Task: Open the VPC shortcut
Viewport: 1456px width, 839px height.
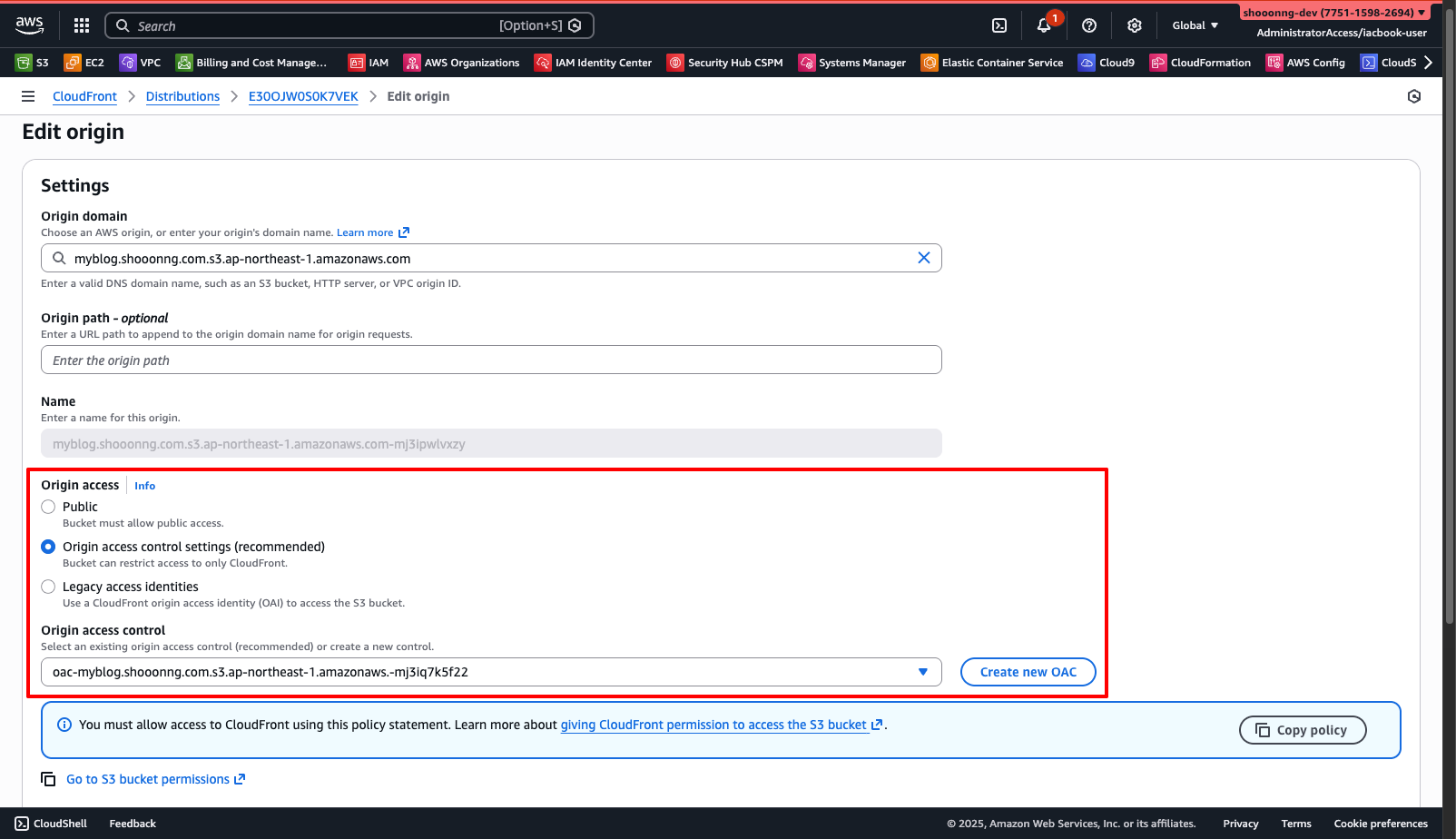Action: pyautogui.click(x=140, y=63)
